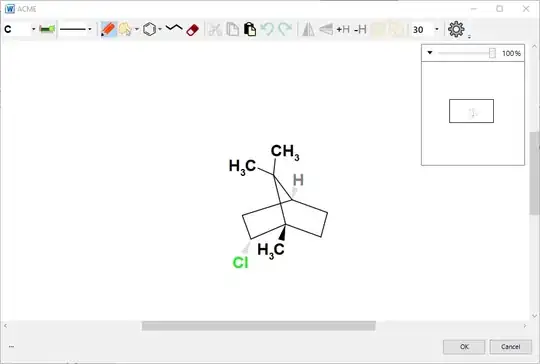Screen dimensions: 540x364
Task: Click the OK button
Action: pos(464,347)
